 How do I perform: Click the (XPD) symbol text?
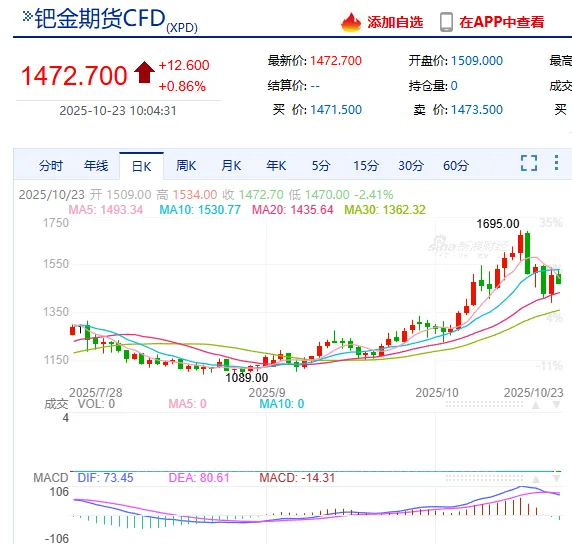tap(182, 28)
